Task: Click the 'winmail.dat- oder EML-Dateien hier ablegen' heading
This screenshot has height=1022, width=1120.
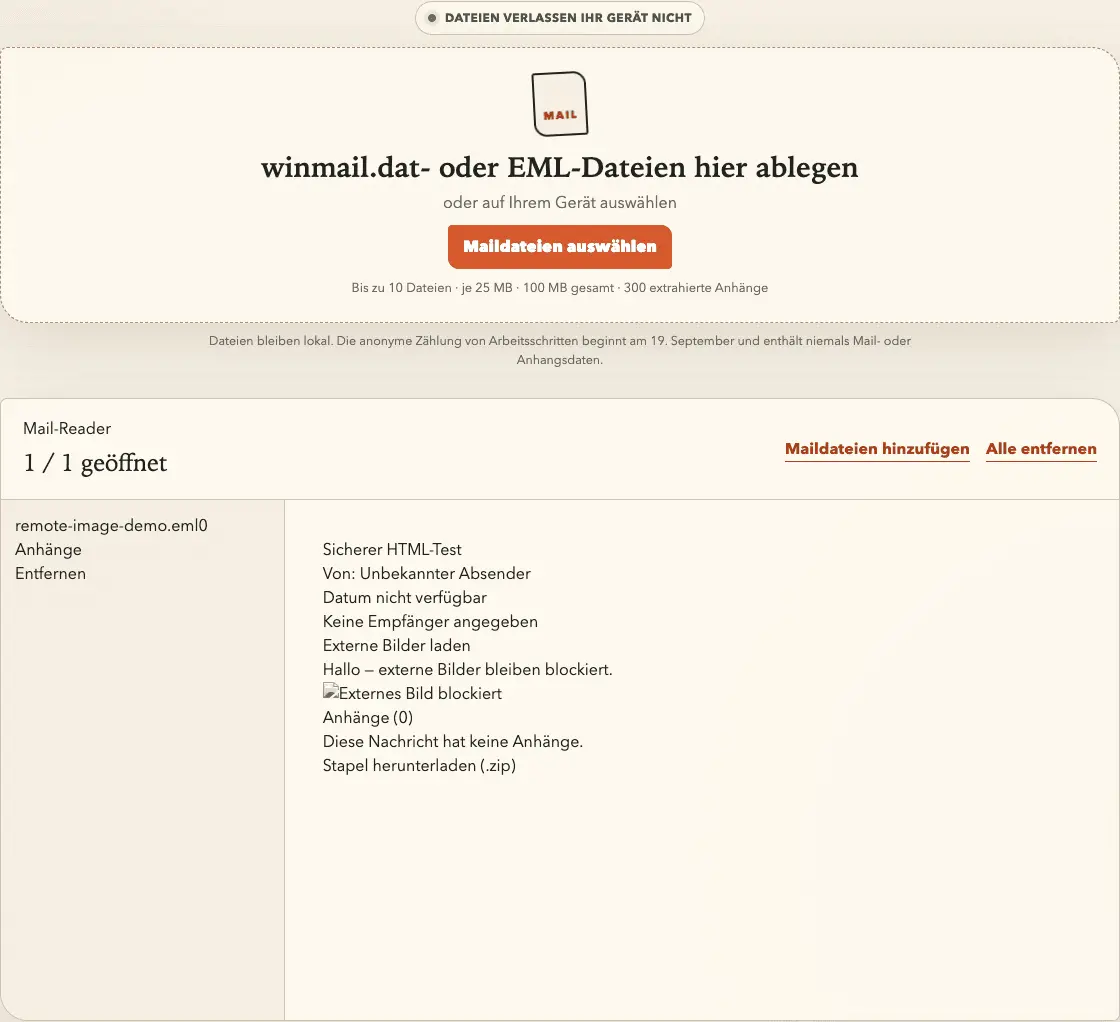Action: coord(560,167)
